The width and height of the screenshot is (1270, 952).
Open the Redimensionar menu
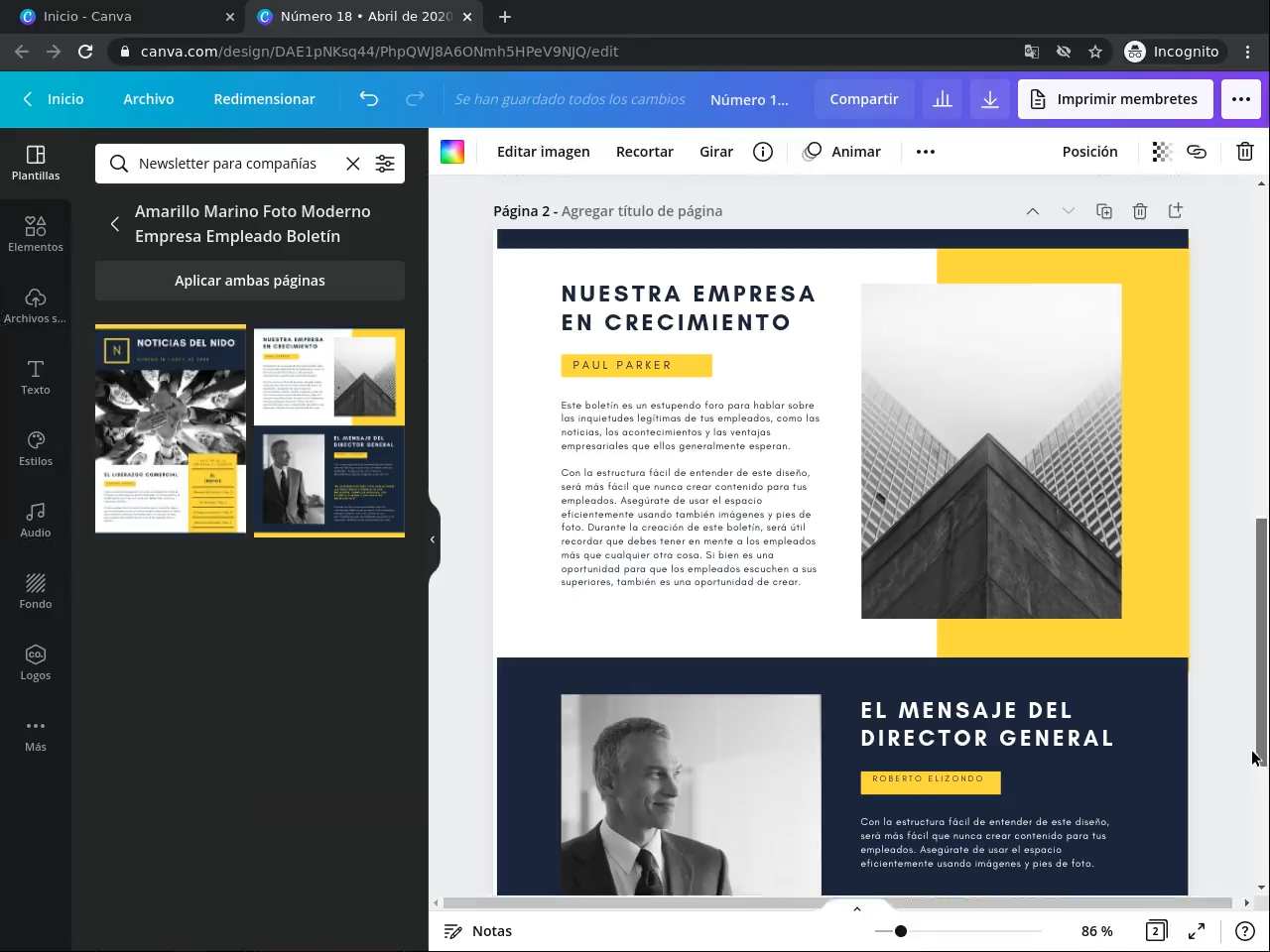(264, 99)
